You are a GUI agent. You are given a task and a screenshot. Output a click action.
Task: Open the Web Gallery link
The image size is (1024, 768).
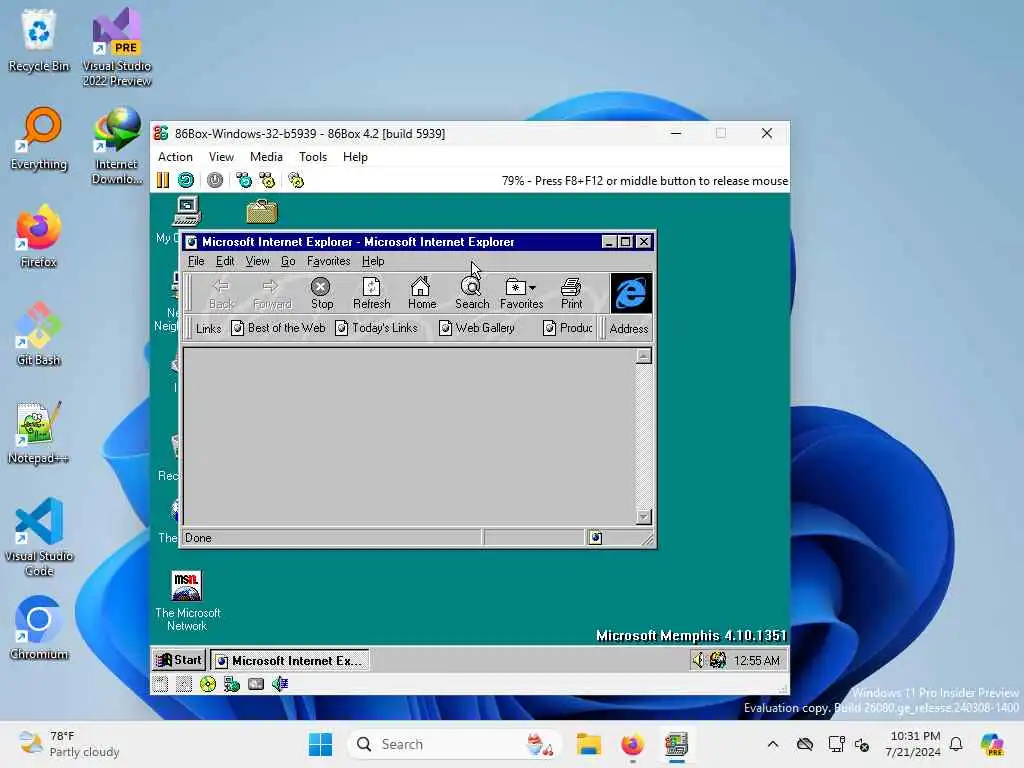(477, 328)
